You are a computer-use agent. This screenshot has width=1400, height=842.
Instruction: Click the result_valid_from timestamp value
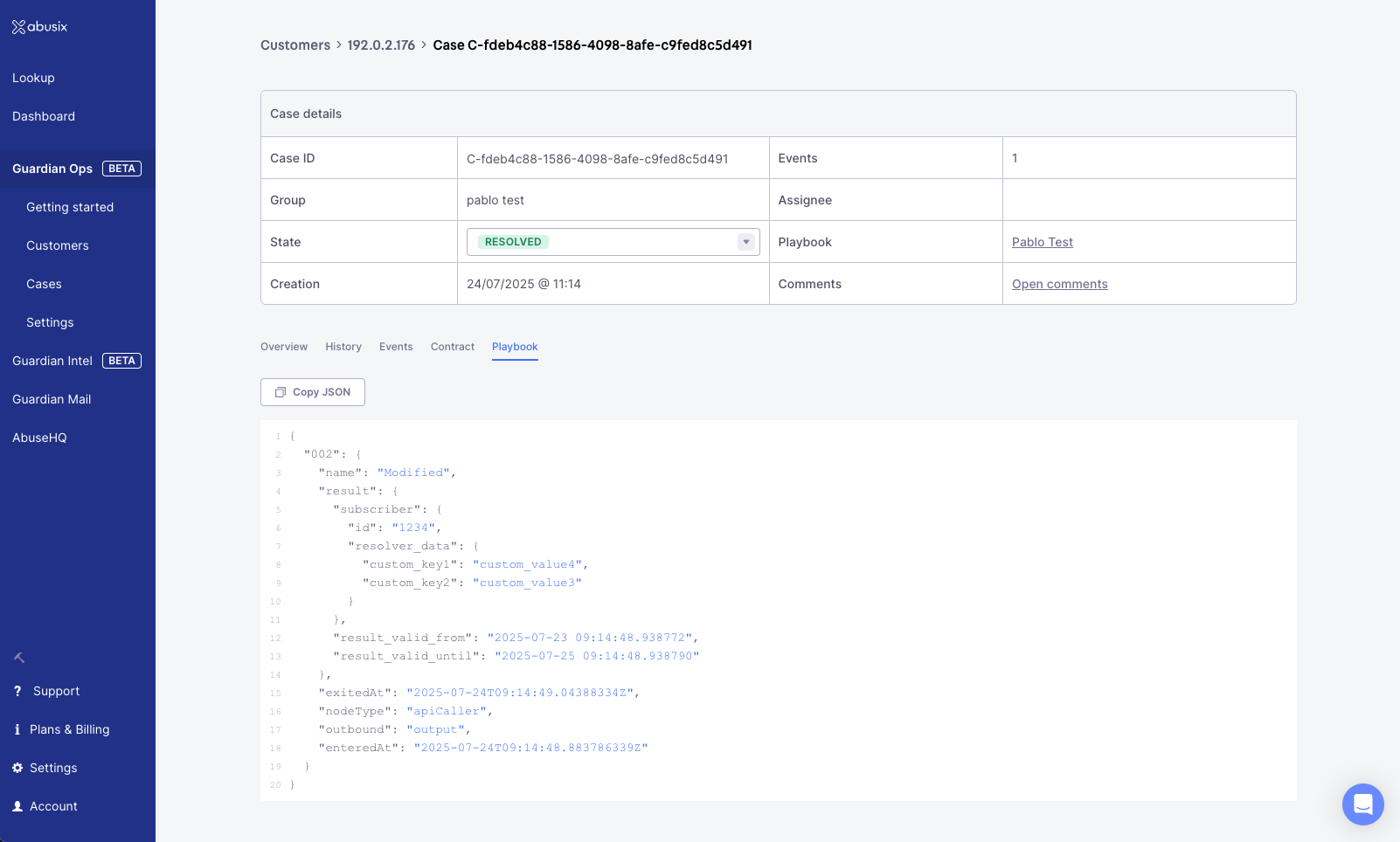click(x=591, y=638)
